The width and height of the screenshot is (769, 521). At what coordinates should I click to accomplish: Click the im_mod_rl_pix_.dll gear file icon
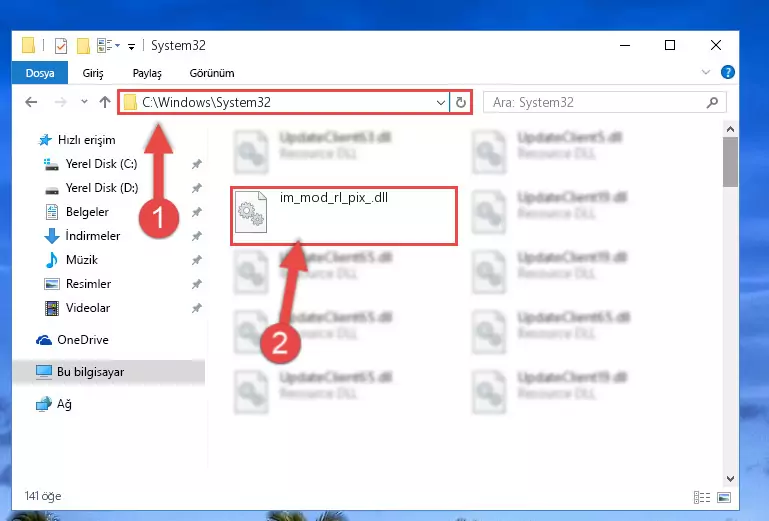tap(251, 212)
